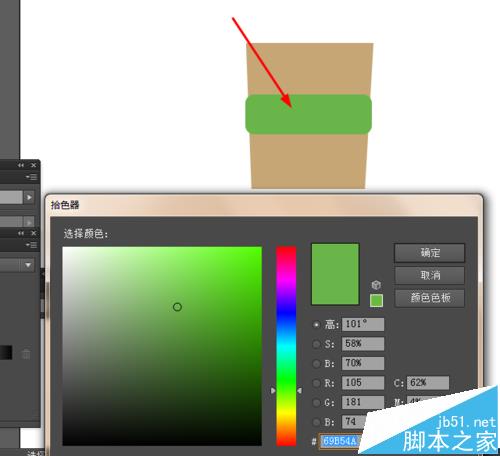Screen dimensions: 500x456
Task: Click the saturation field showing 58%
Action: coord(363,344)
